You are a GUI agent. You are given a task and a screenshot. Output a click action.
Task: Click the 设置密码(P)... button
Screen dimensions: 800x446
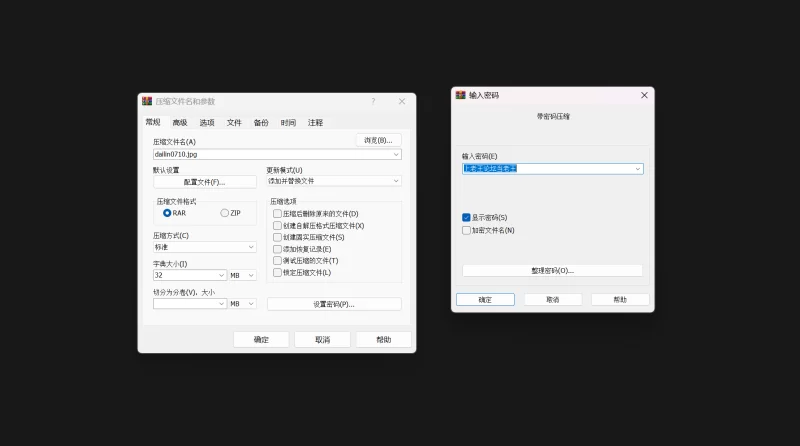(334, 304)
